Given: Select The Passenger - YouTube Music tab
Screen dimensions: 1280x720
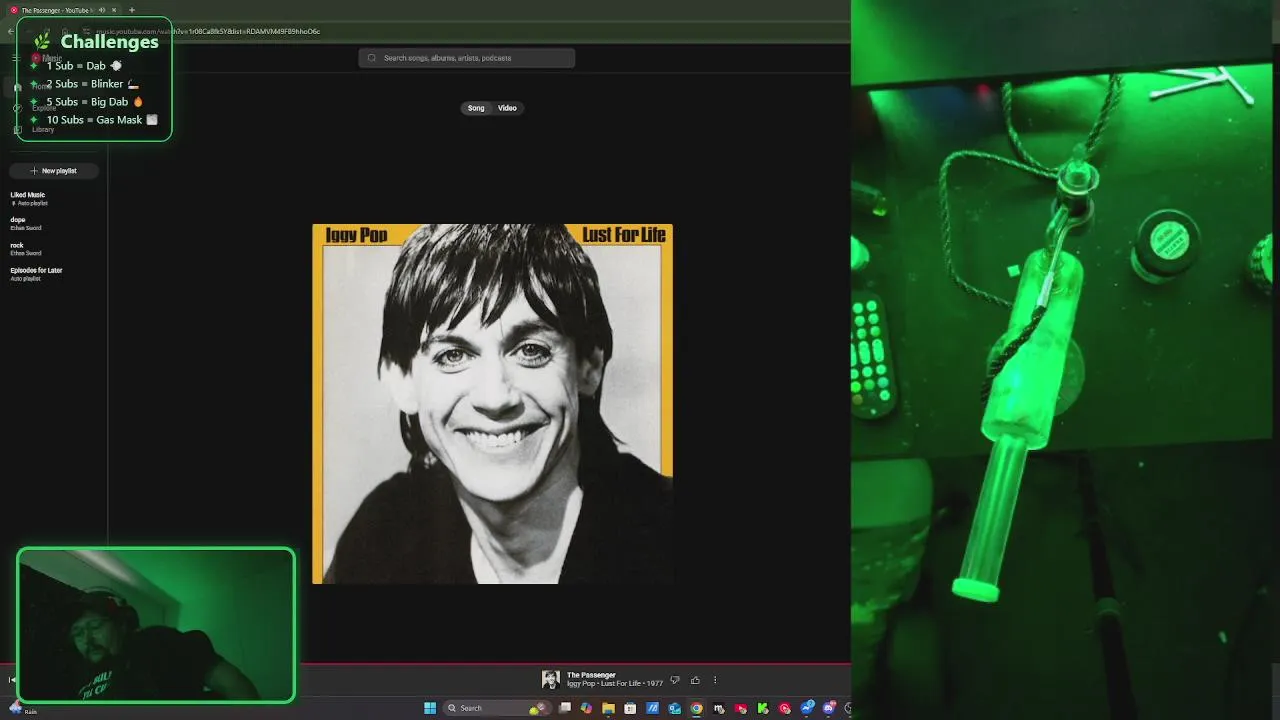Looking at the screenshot, I should click(x=62, y=10).
